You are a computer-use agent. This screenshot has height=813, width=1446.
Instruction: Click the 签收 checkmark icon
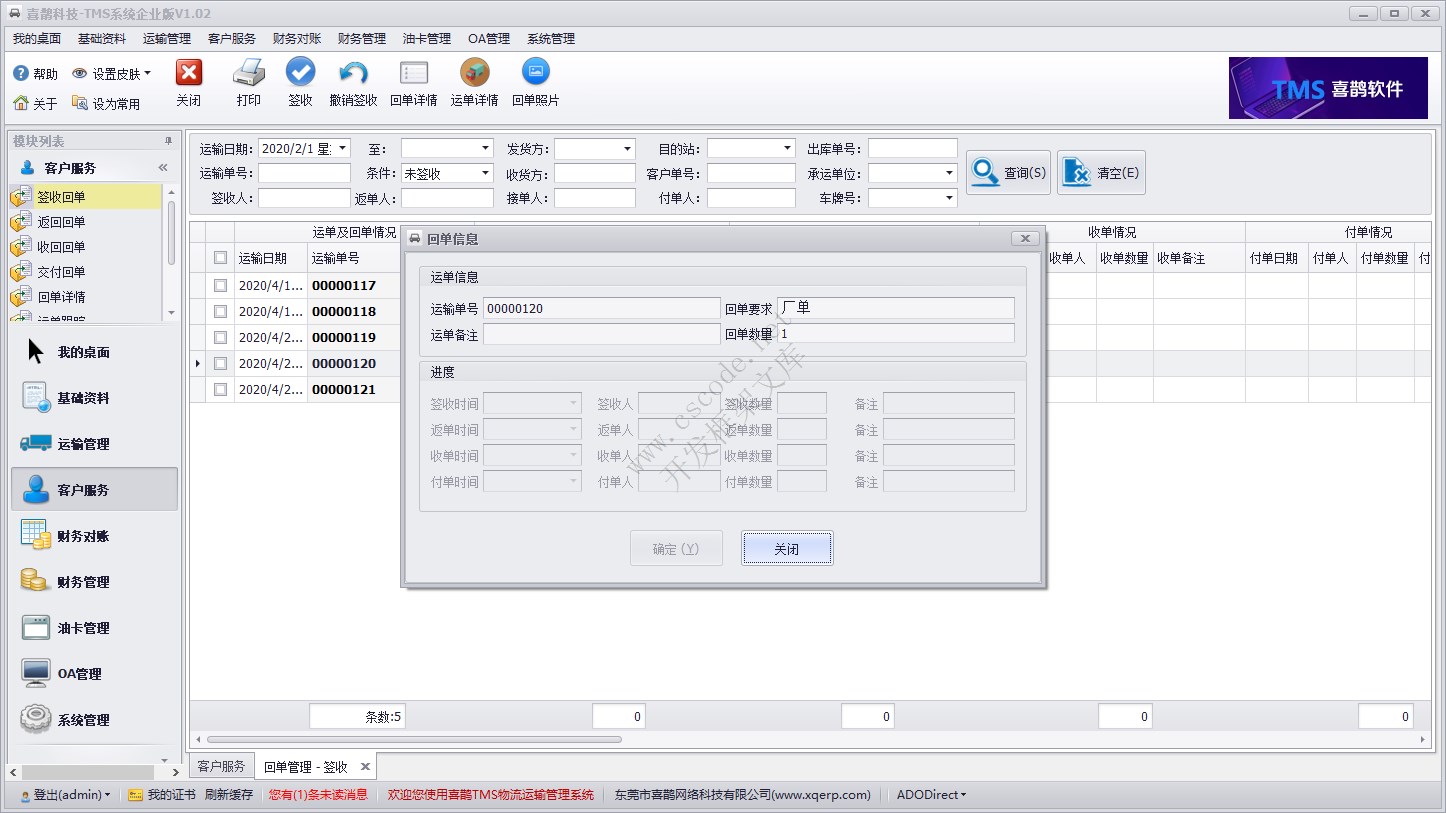tap(300, 73)
